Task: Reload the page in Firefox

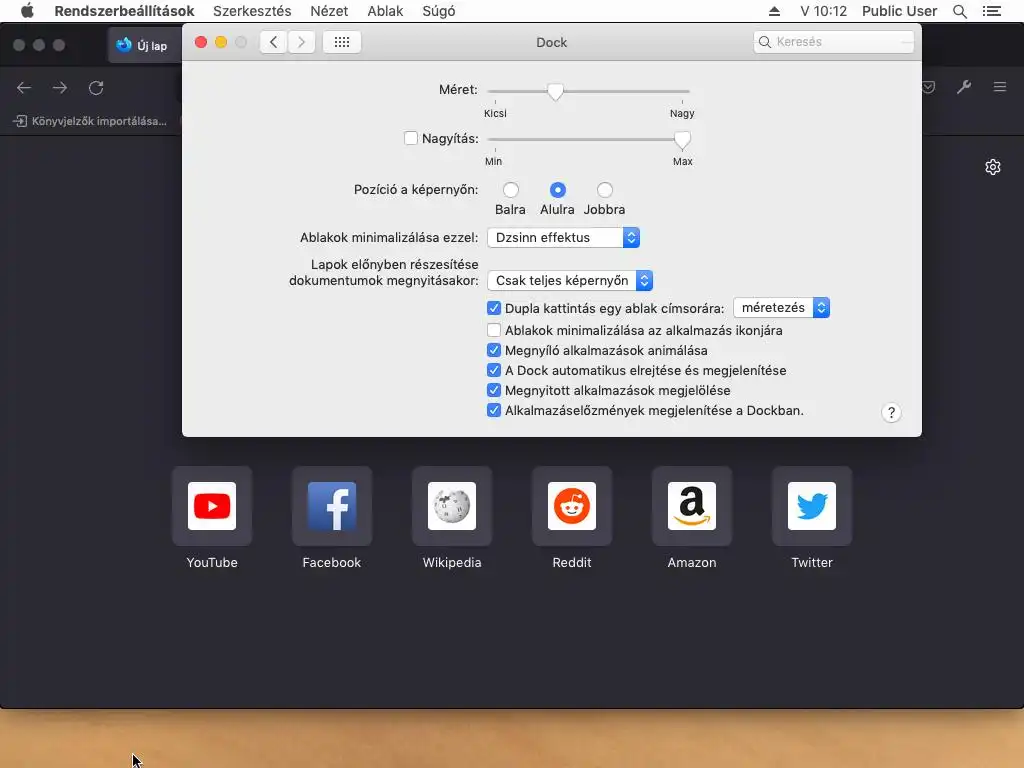Action: point(96,88)
